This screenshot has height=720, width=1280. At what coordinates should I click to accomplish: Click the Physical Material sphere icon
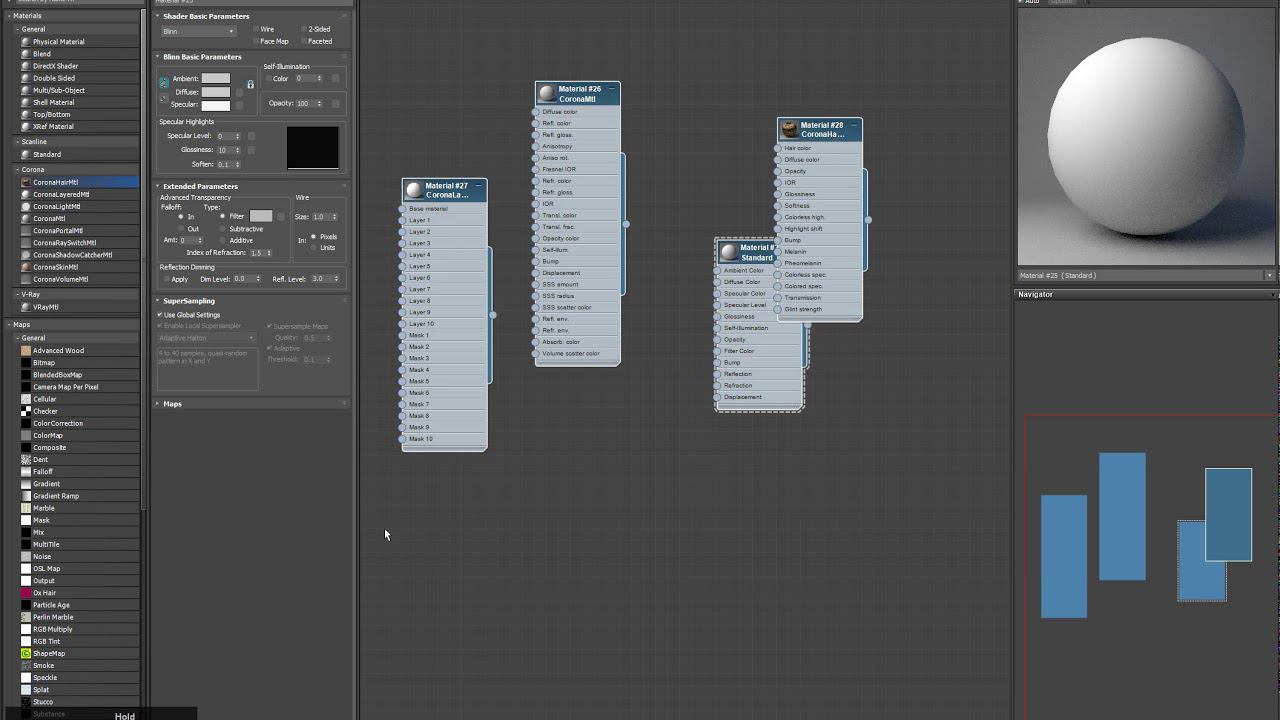click(x=26, y=42)
